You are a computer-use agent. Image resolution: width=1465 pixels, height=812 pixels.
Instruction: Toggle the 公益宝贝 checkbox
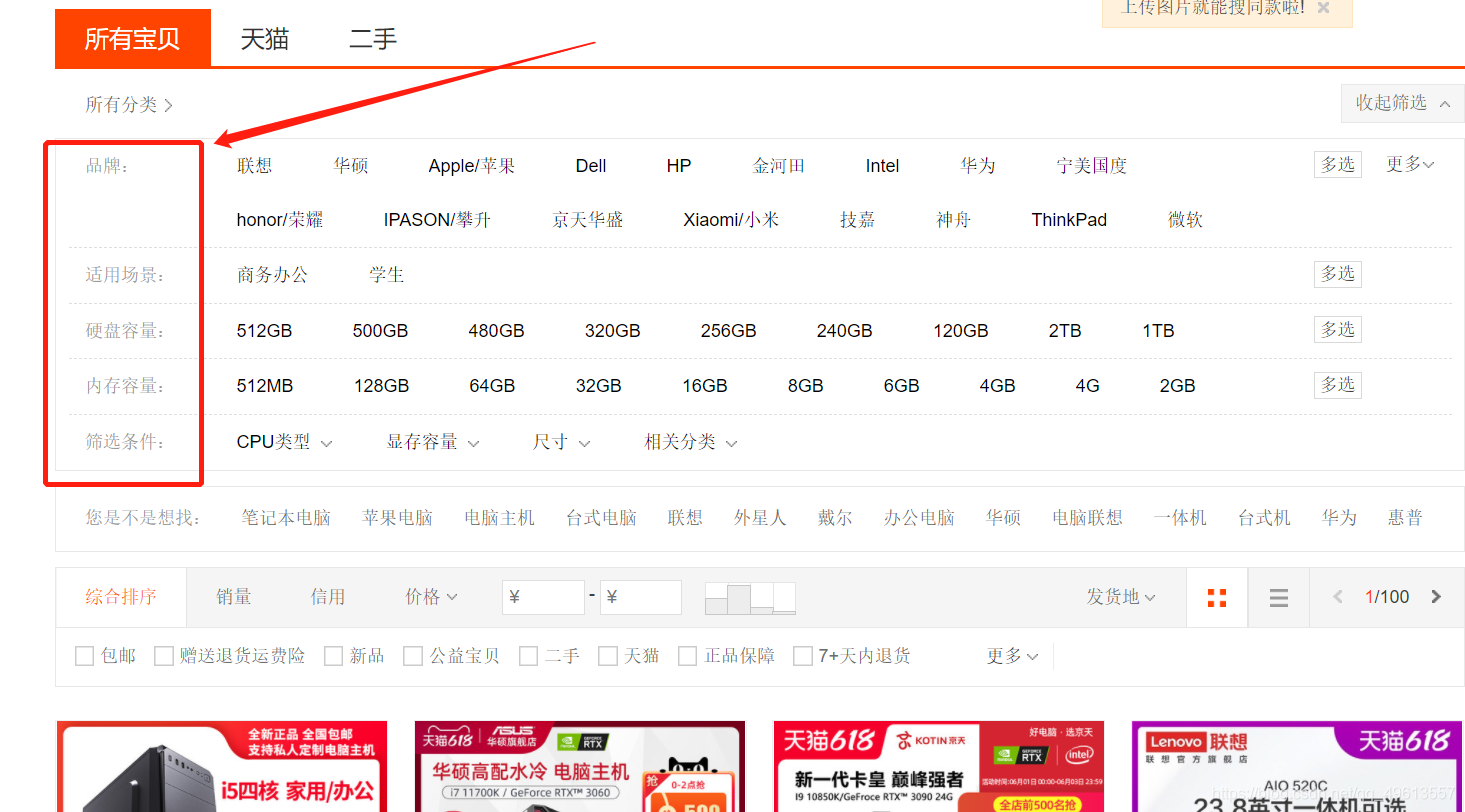413,656
